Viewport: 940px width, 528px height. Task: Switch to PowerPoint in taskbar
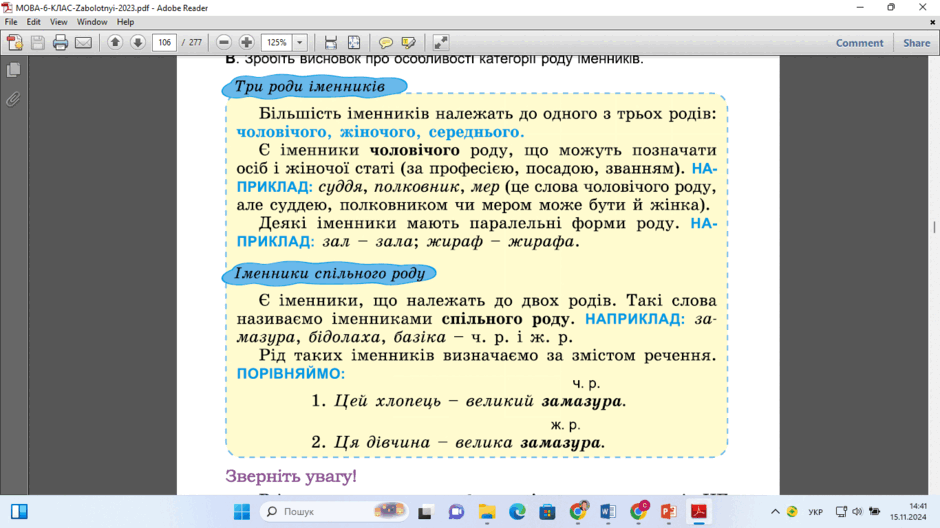[x=668, y=512]
